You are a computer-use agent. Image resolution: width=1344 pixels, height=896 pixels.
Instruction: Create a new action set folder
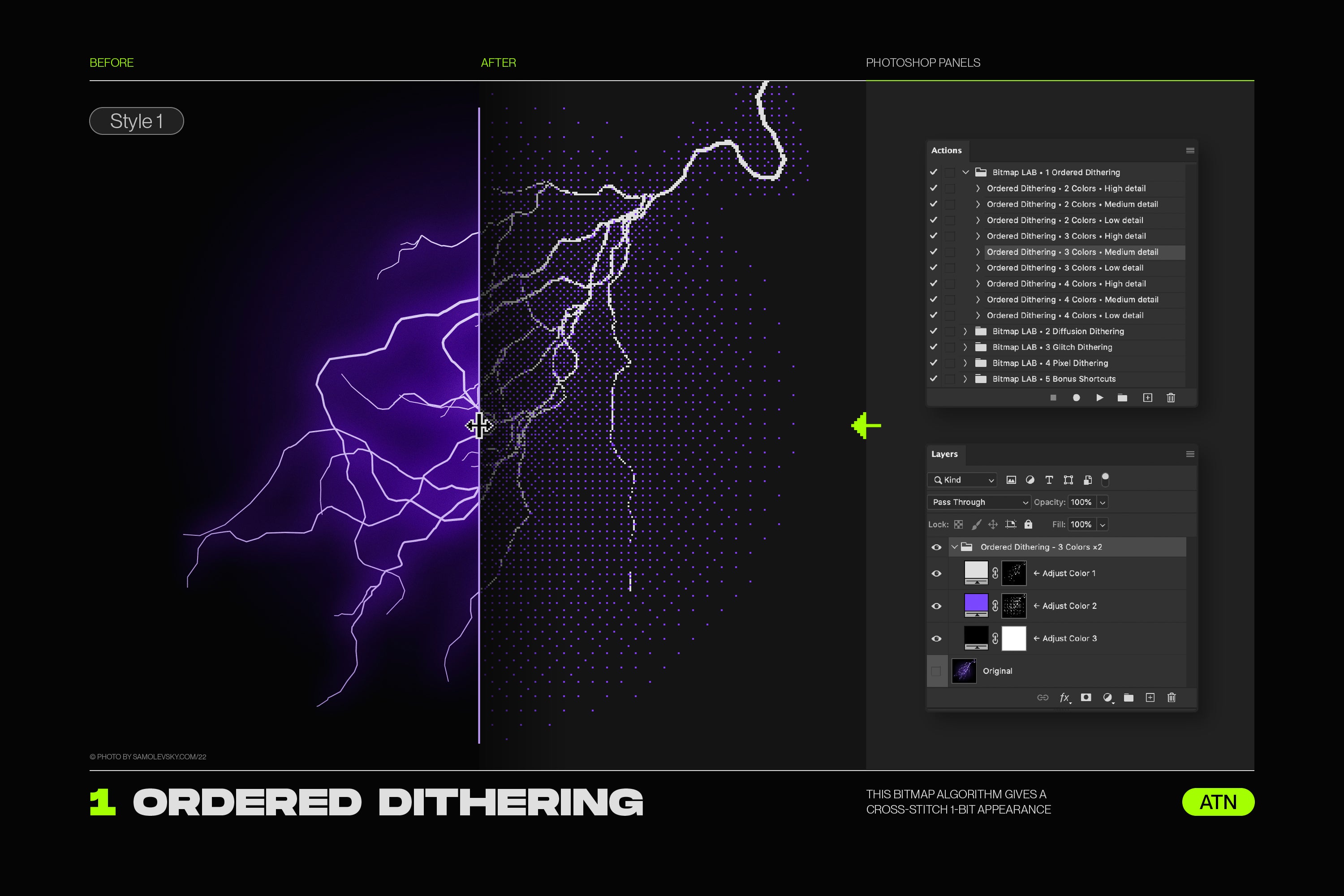point(1122,398)
